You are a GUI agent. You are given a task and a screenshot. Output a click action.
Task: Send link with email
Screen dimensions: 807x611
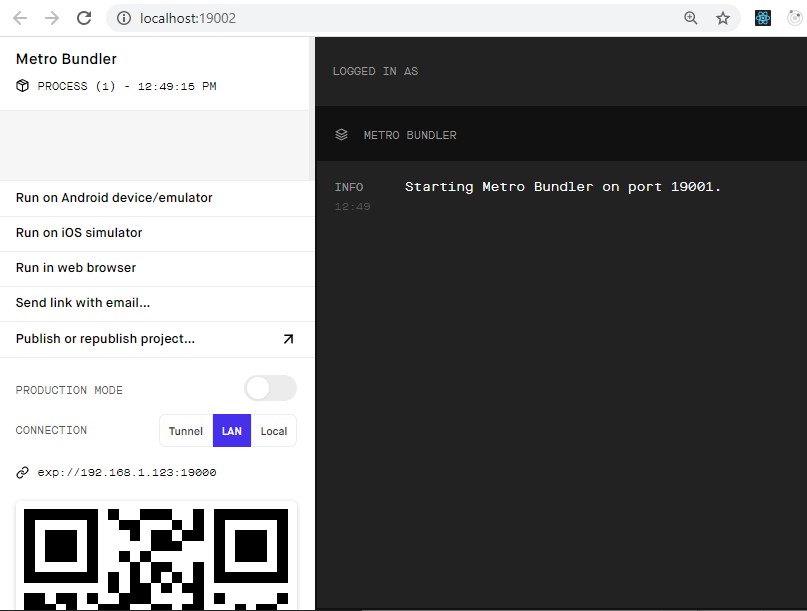point(157,303)
